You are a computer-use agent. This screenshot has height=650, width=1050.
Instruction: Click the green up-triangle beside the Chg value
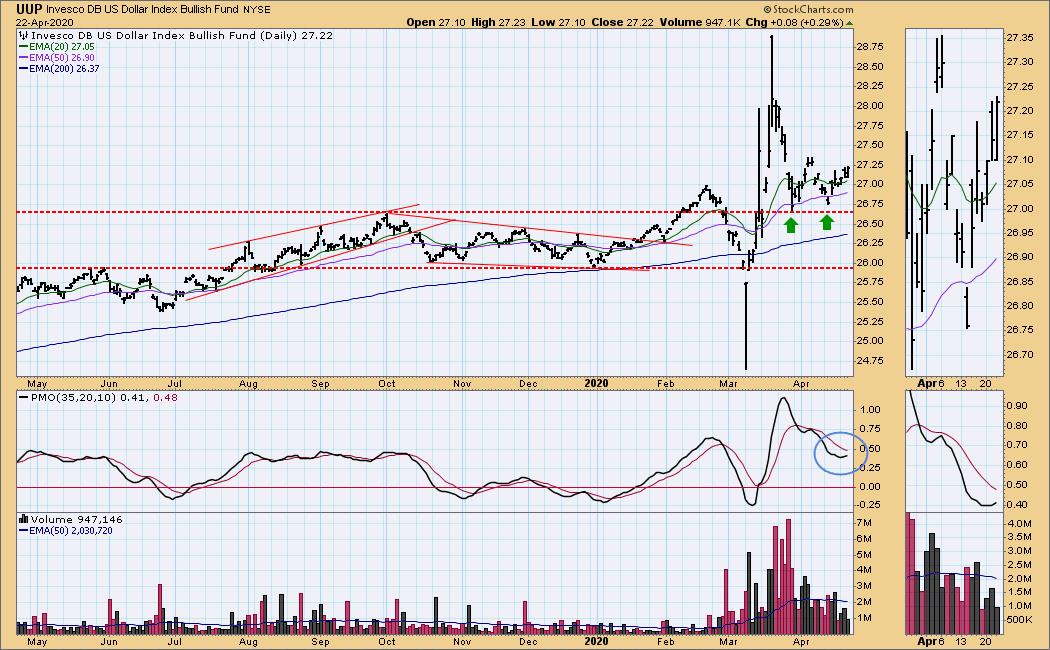[x=849, y=23]
